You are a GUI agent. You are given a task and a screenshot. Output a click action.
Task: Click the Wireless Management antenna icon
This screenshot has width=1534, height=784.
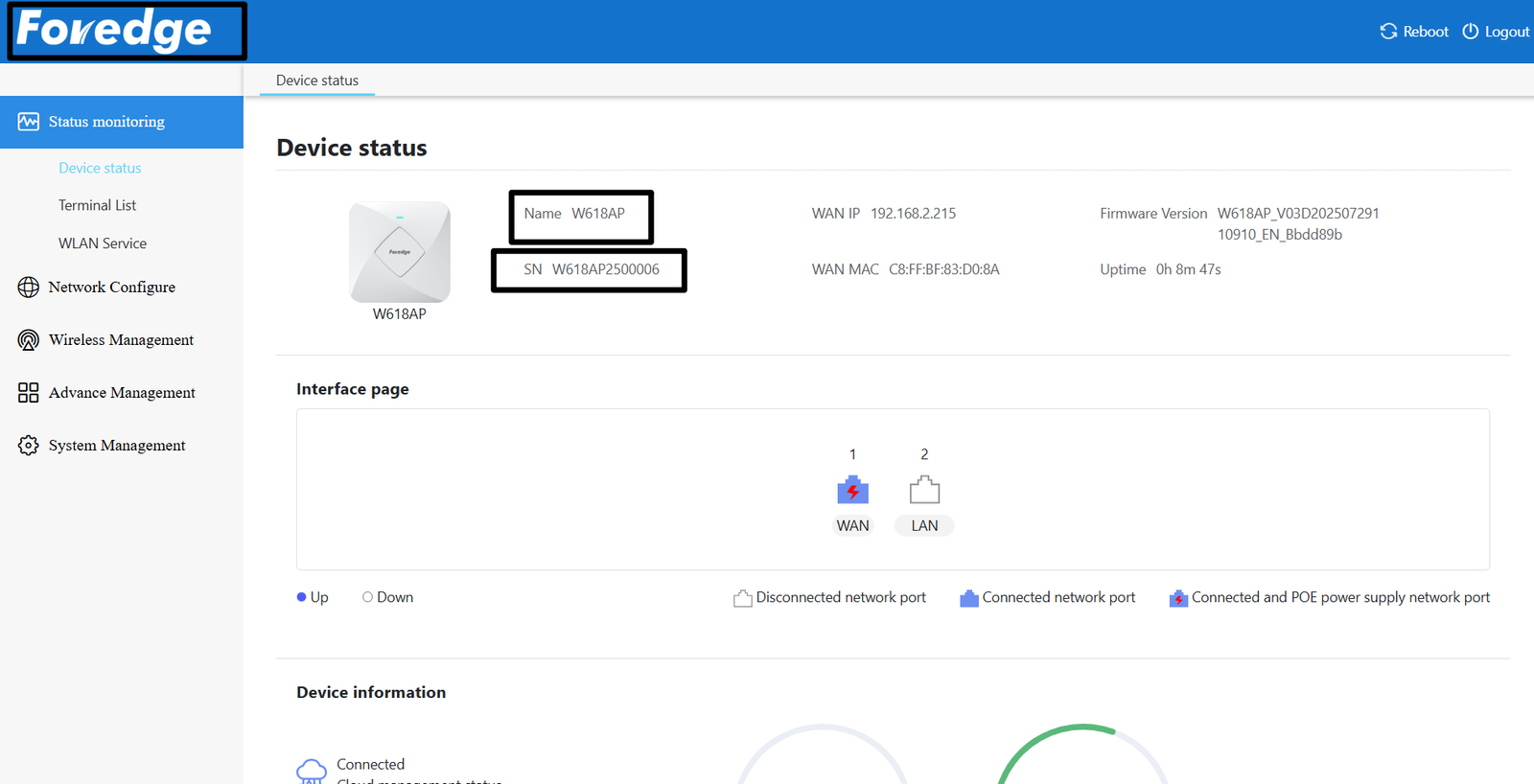click(x=29, y=340)
